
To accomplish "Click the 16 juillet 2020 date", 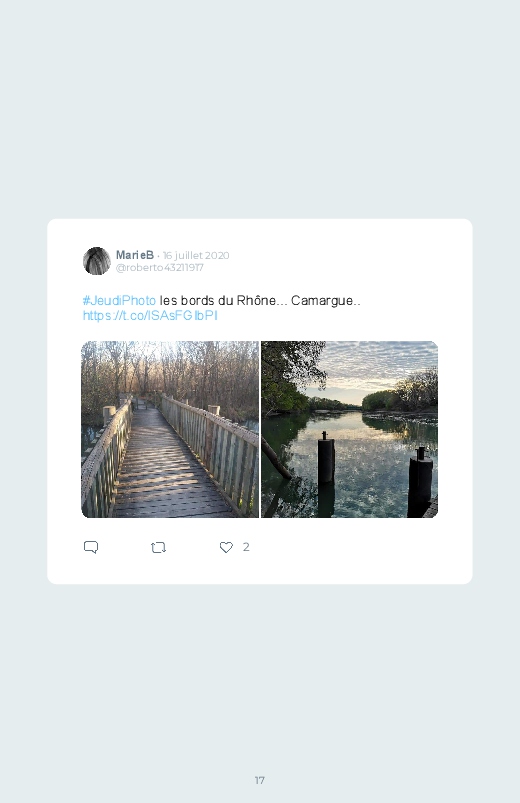I will (196, 256).
